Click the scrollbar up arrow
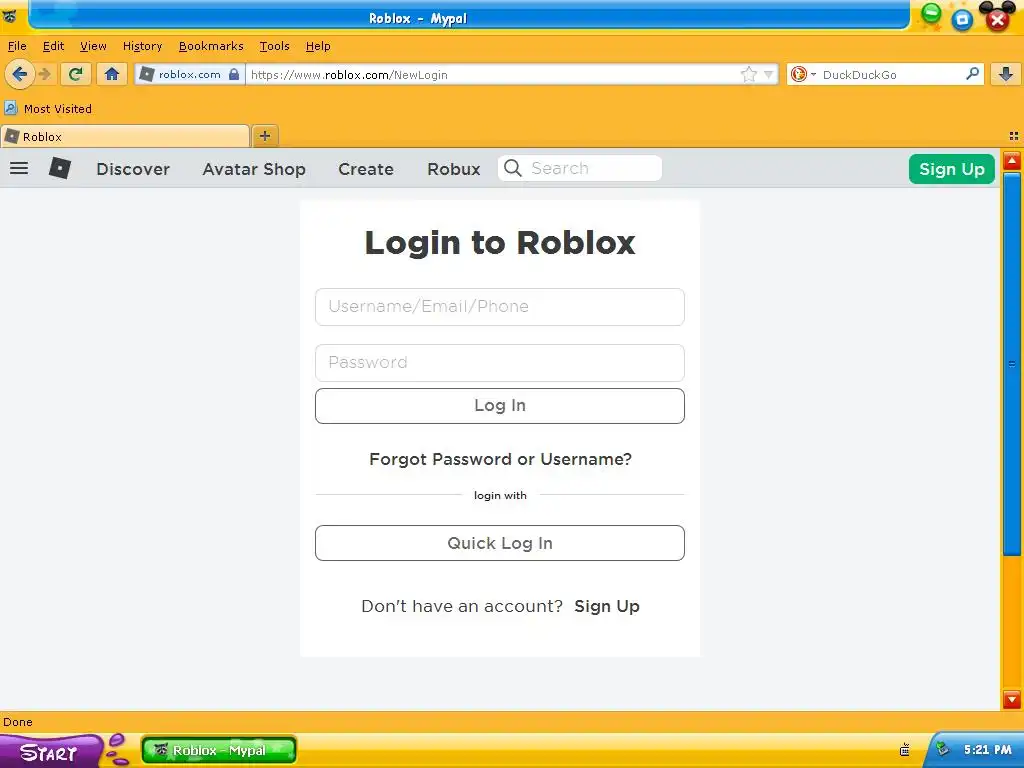 pyautogui.click(x=1012, y=161)
